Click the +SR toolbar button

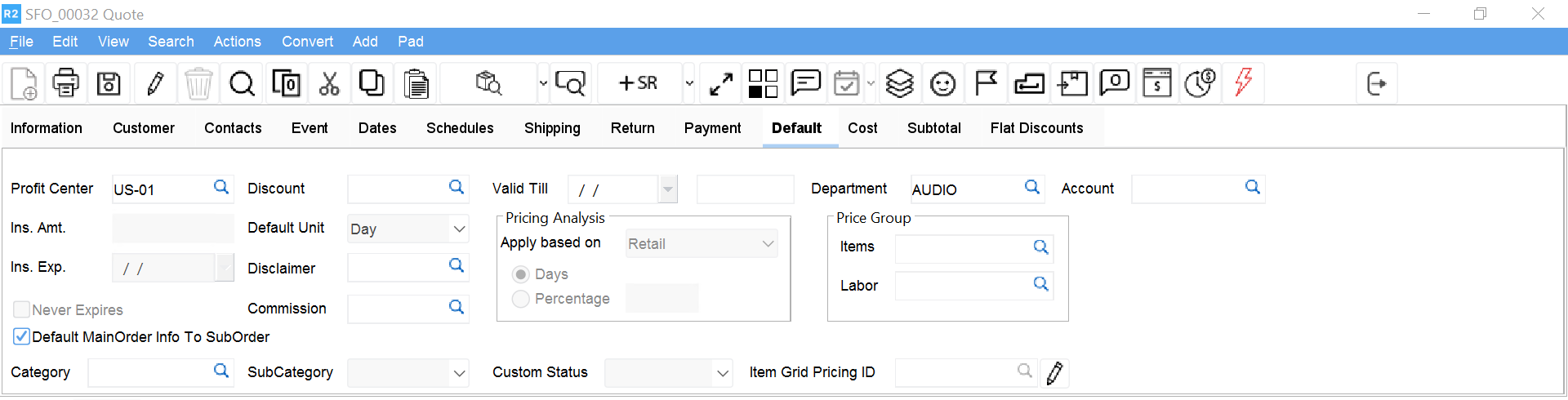pyautogui.click(x=639, y=83)
